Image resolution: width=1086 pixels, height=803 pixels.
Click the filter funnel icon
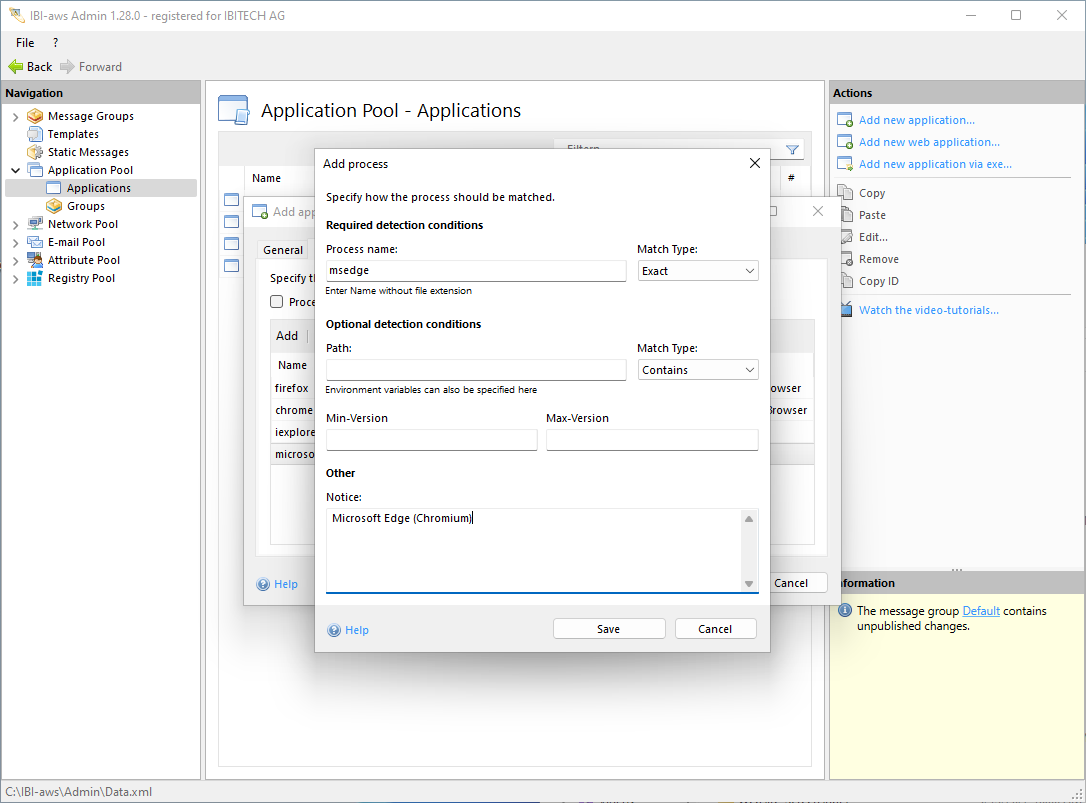(792, 150)
